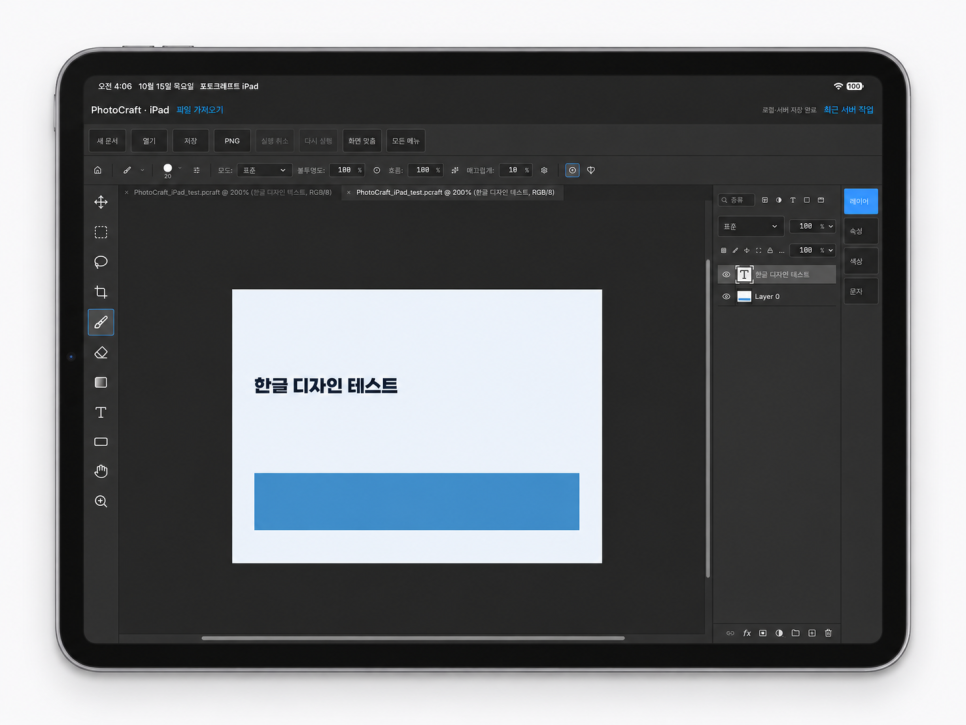Image resolution: width=966 pixels, height=725 pixels.
Task: Create a new layer group folder
Action: 795,633
